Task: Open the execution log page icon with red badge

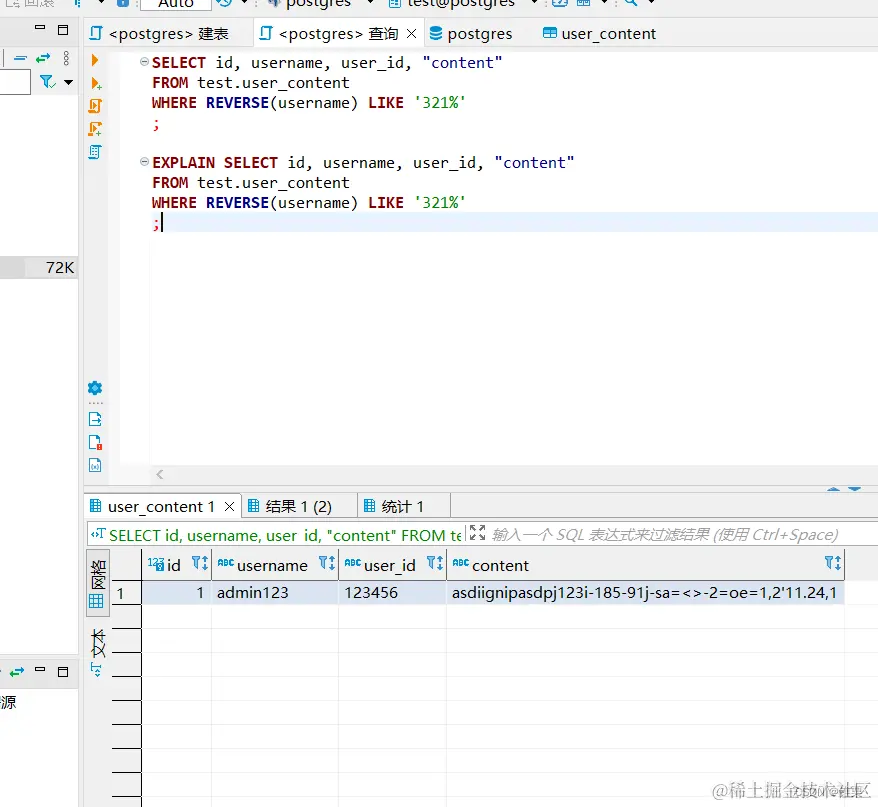Action: [x=95, y=442]
